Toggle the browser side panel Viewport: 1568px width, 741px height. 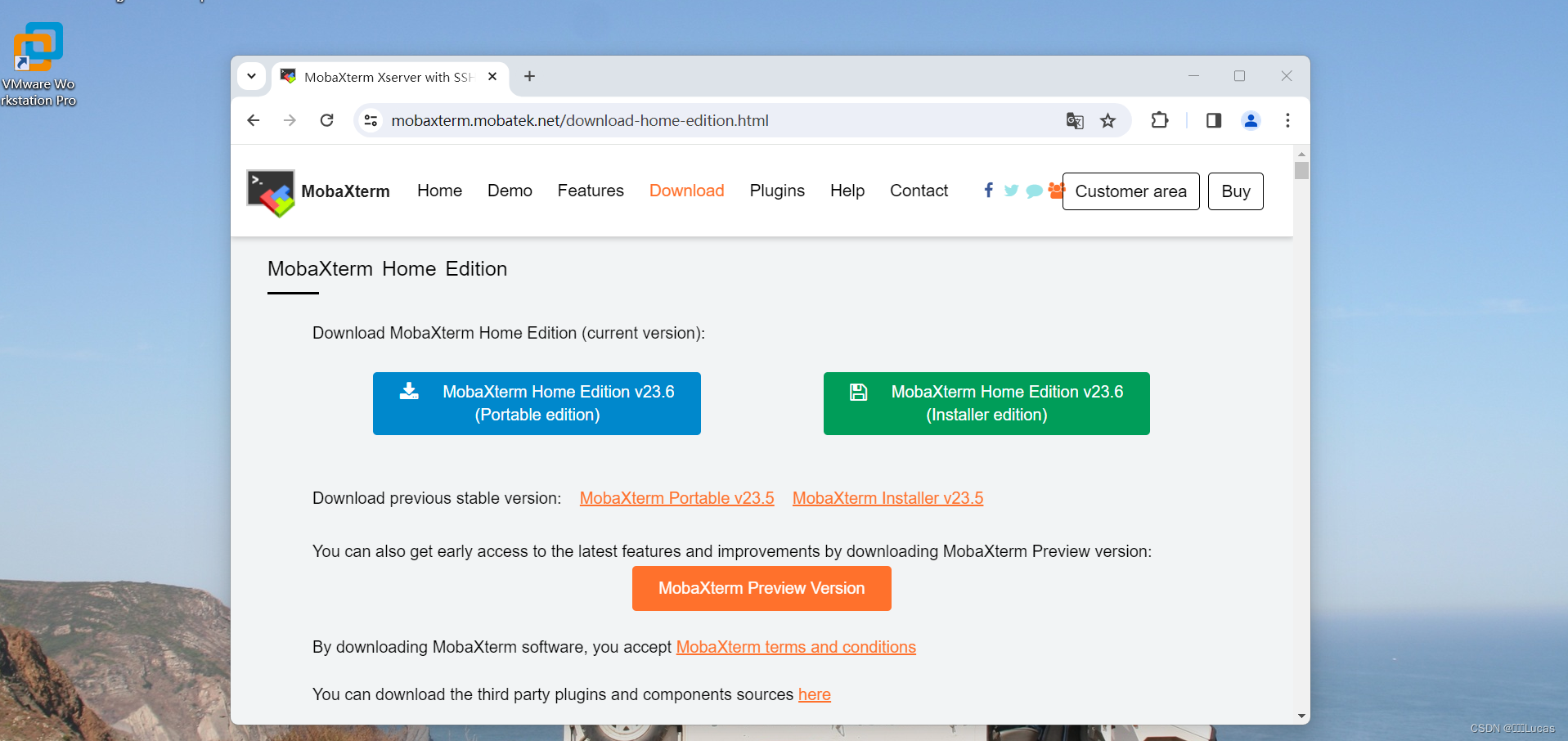click(1214, 120)
